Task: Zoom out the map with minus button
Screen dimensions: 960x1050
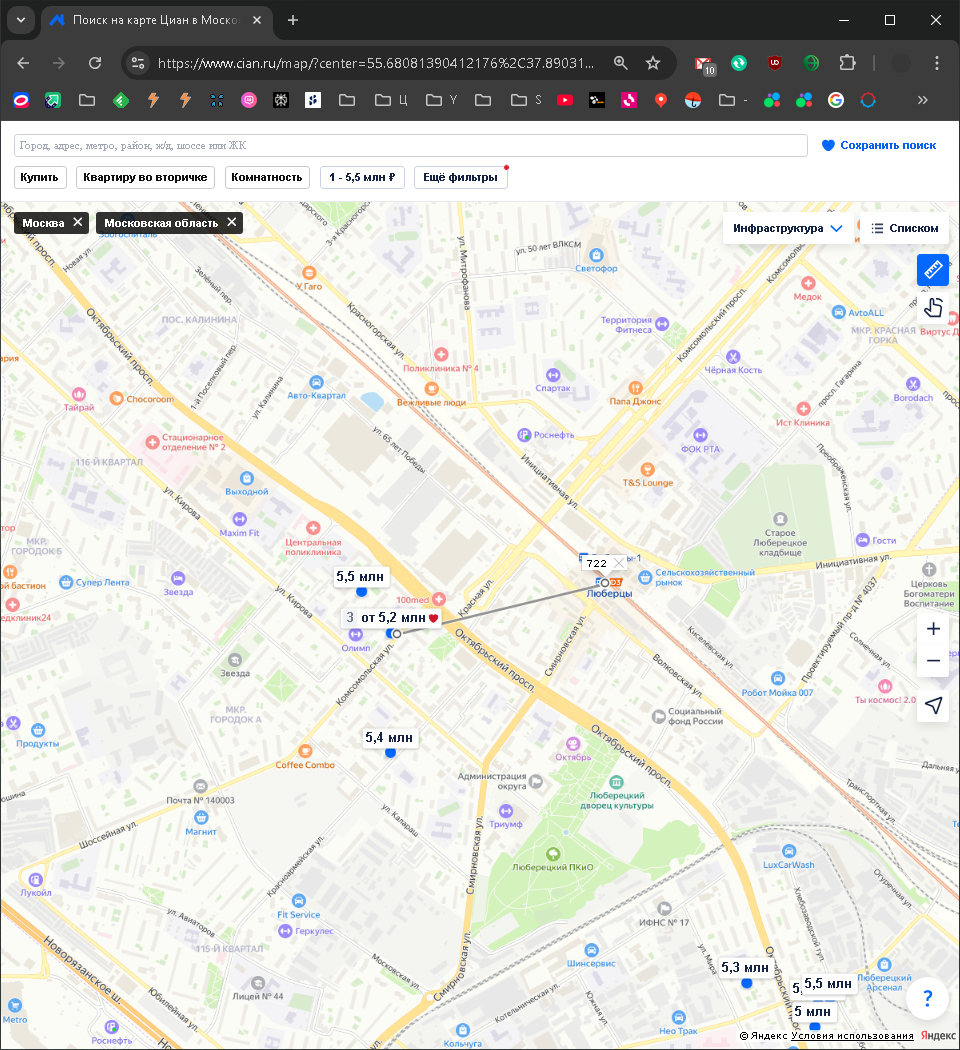Action: pyautogui.click(x=933, y=661)
